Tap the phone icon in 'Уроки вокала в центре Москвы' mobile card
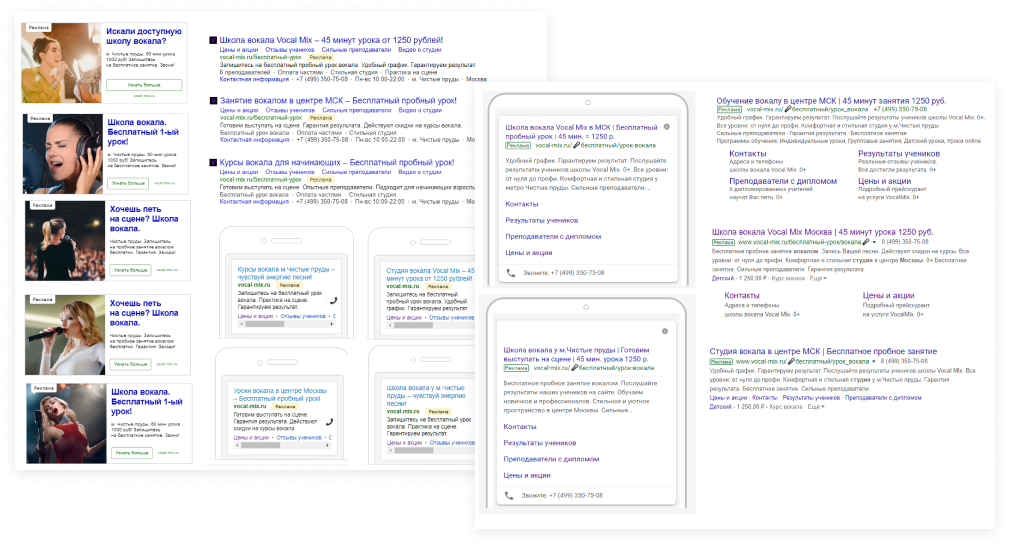The height and width of the screenshot is (547, 1010). point(329,423)
